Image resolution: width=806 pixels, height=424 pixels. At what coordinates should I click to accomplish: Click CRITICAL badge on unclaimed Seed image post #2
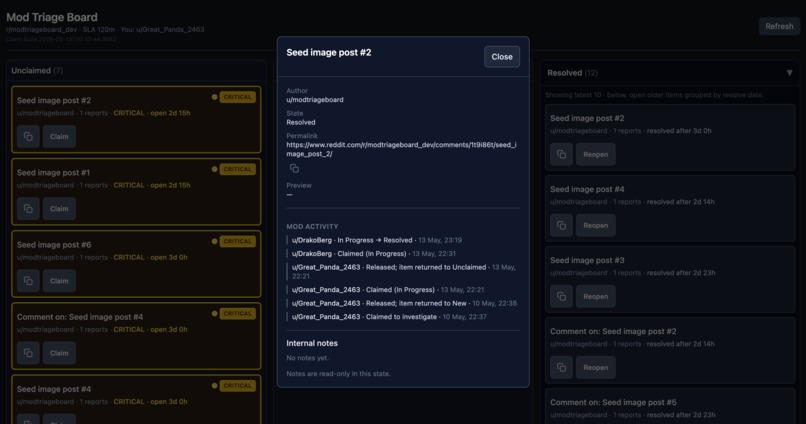[x=237, y=97]
